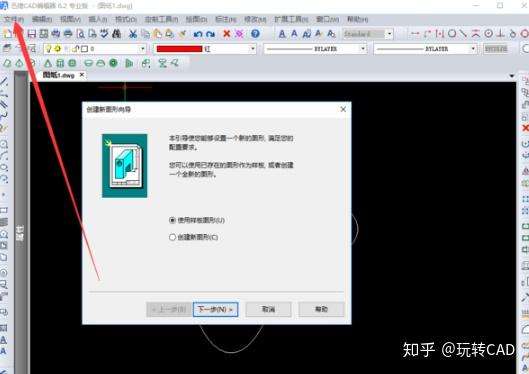
Task: Click the pink Purge icon
Action: [x=239, y=34]
